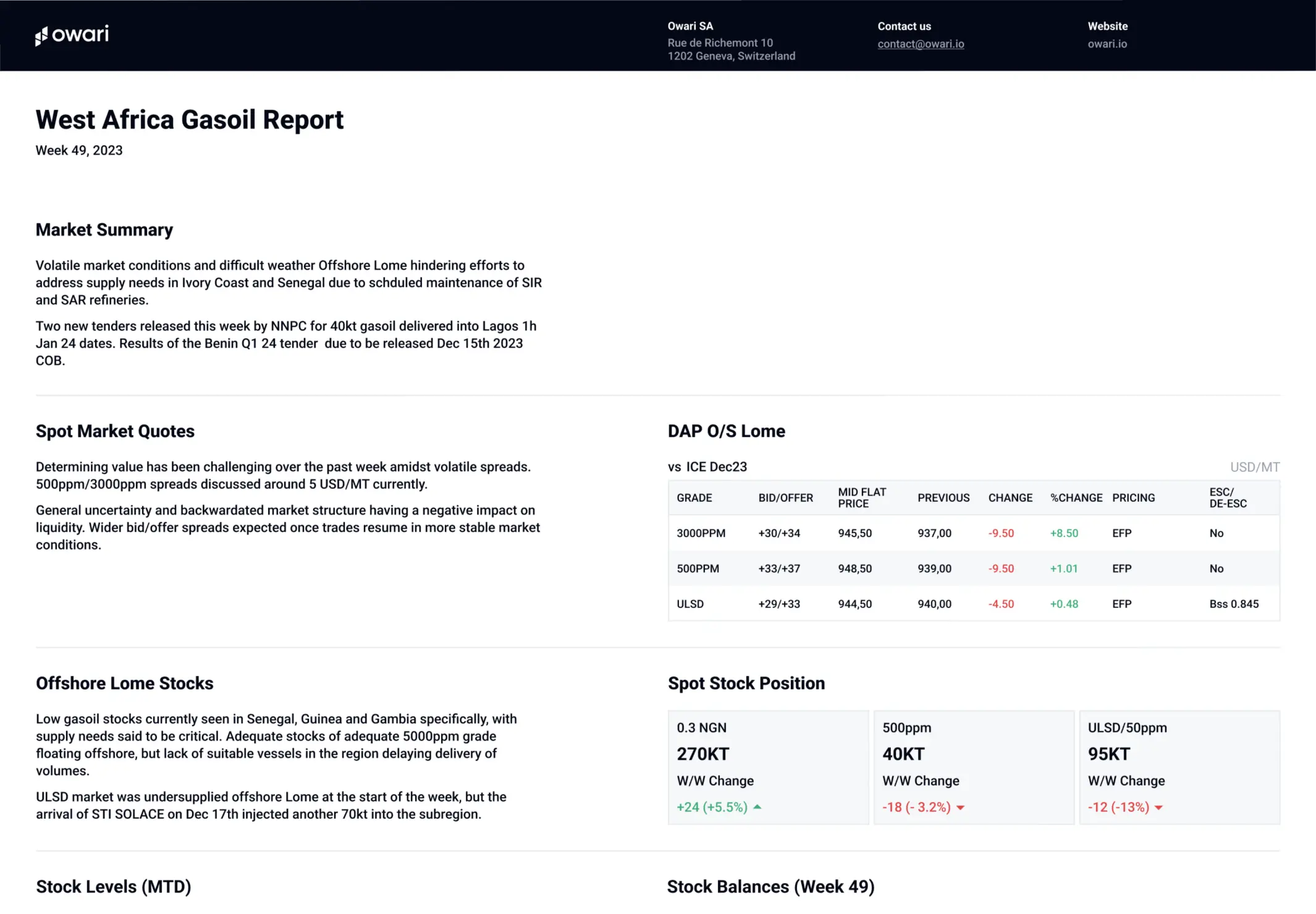Click the Stock Levels (MTD) heading
The height and width of the screenshot is (914, 1316).
point(114,886)
